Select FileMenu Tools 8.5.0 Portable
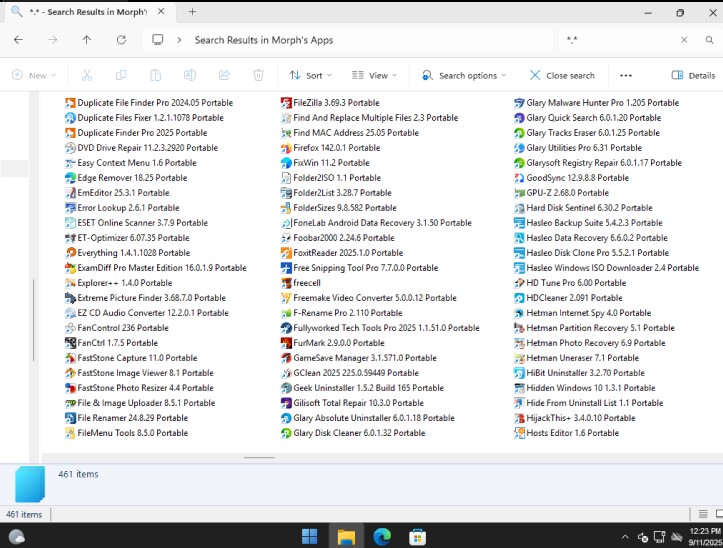The width and height of the screenshot is (723, 548). [127, 433]
